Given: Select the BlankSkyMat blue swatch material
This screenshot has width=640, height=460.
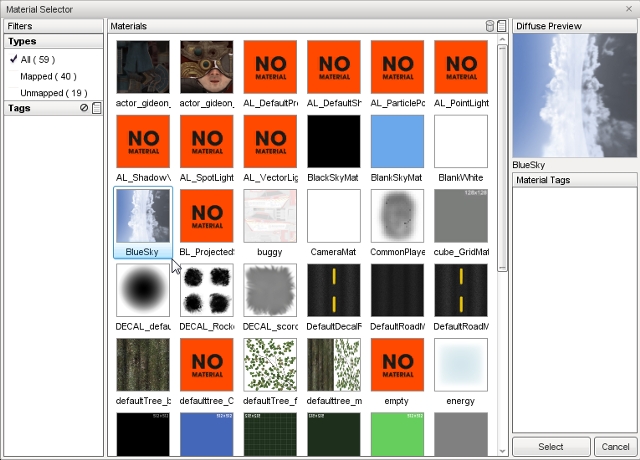Looking at the screenshot, I should pos(397,141).
